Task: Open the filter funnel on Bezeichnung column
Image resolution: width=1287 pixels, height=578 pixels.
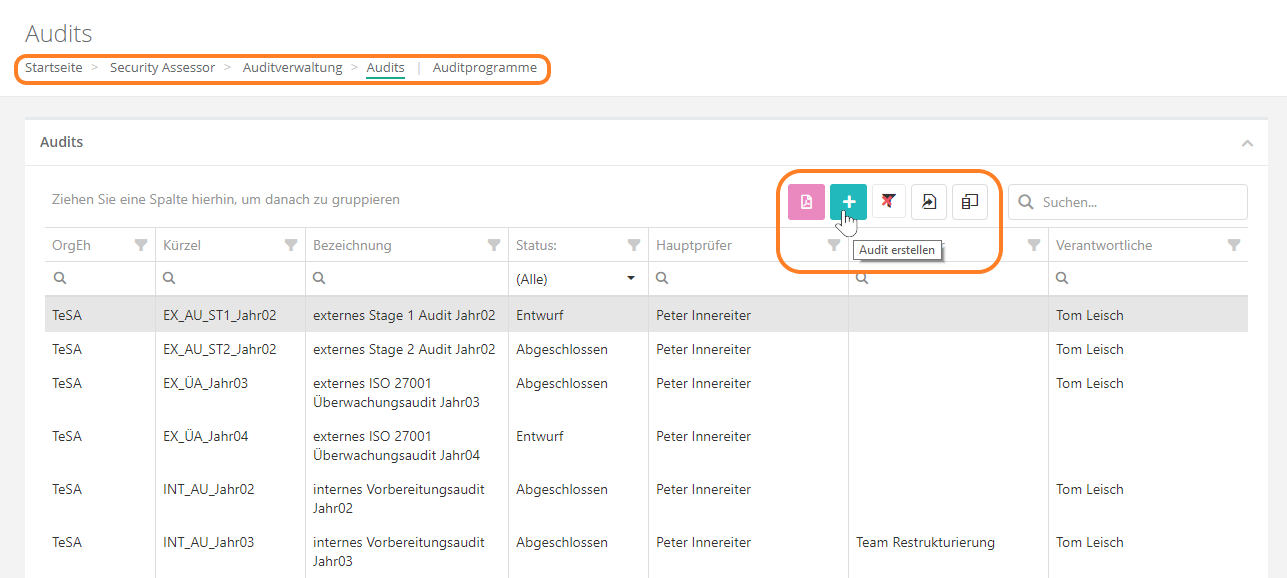Action: tap(494, 245)
